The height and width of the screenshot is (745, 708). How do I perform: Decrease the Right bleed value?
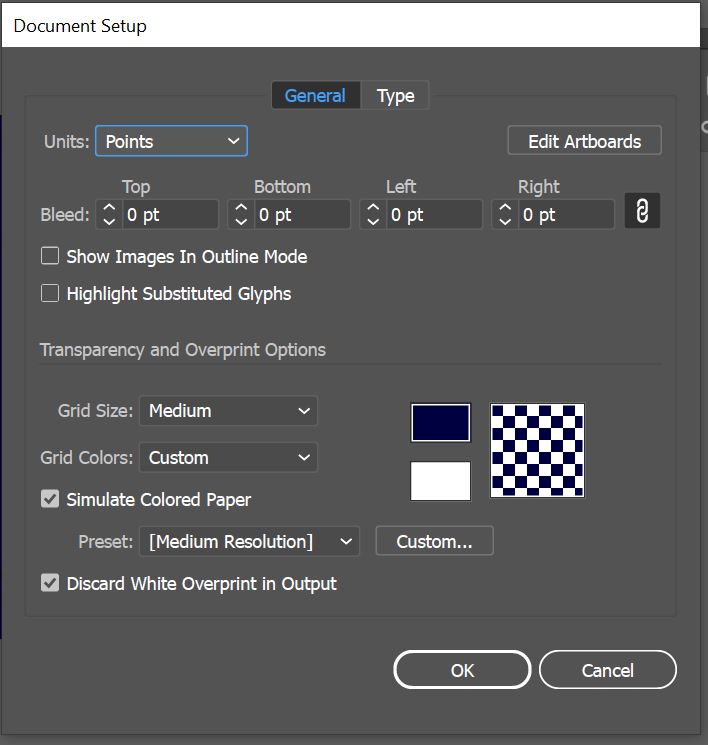pyautogui.click(x=505, y=221)
